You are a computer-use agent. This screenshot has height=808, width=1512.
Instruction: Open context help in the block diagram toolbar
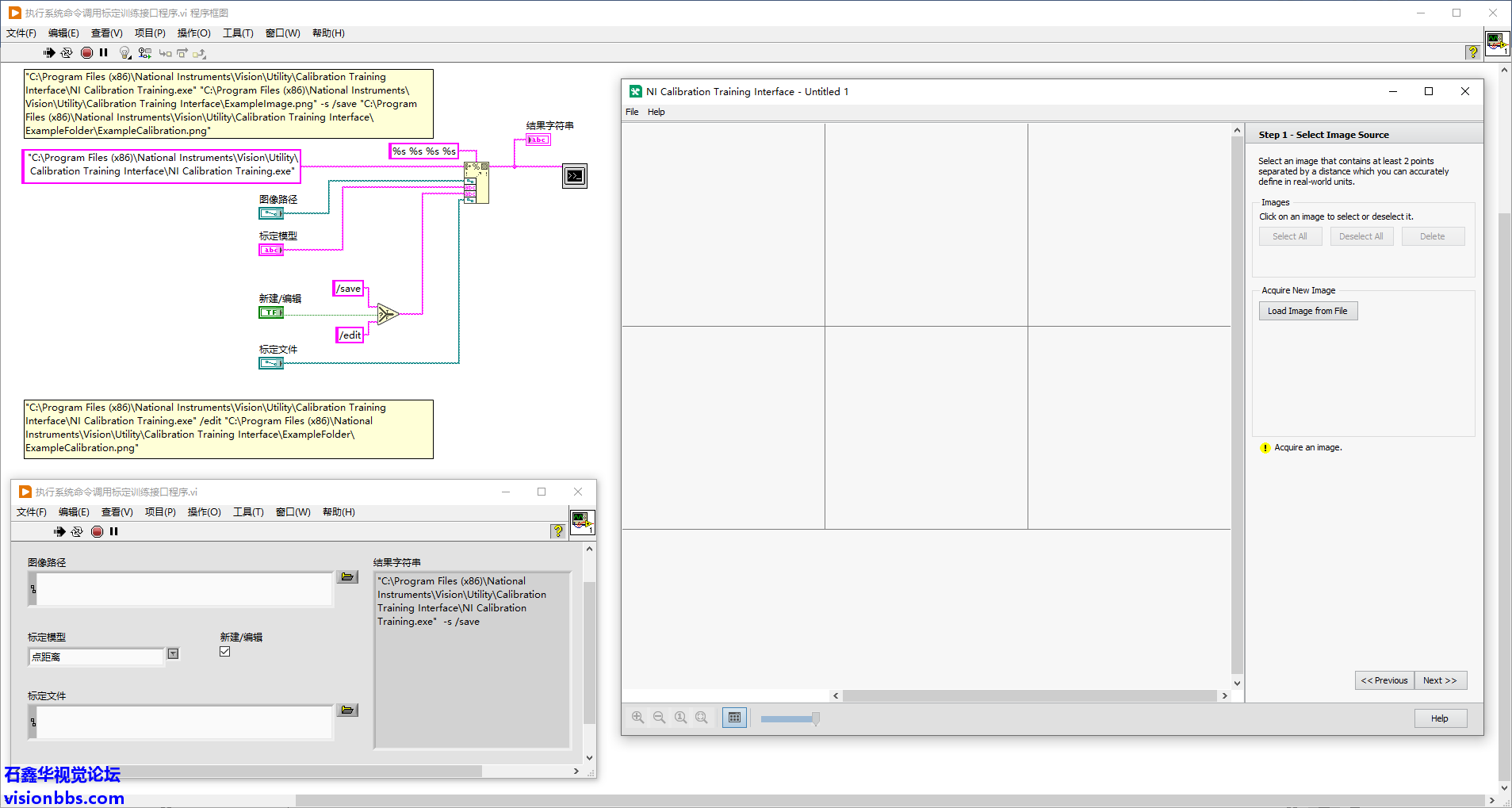[x=1472, y=52]
